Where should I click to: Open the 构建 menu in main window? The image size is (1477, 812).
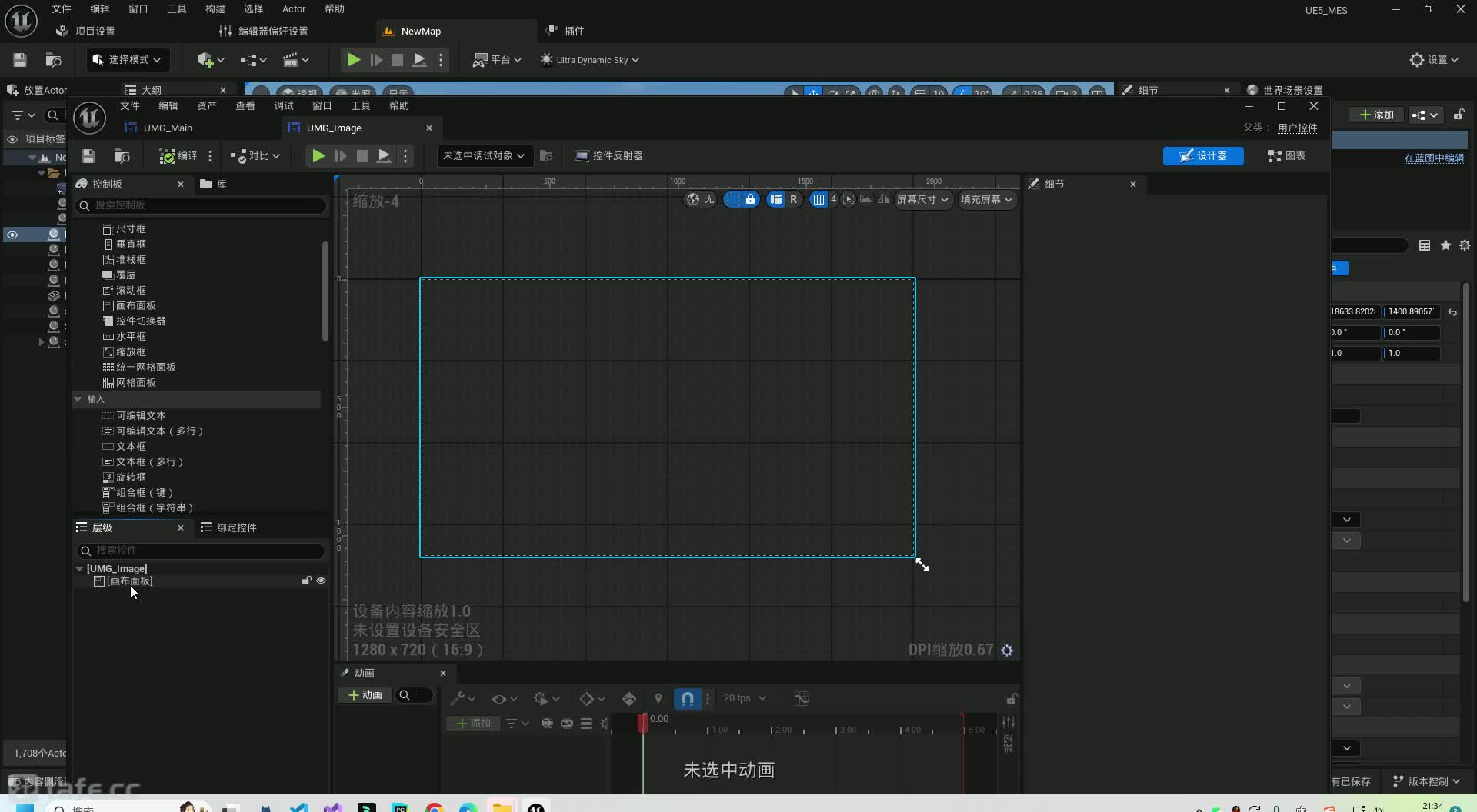[215, 9]
